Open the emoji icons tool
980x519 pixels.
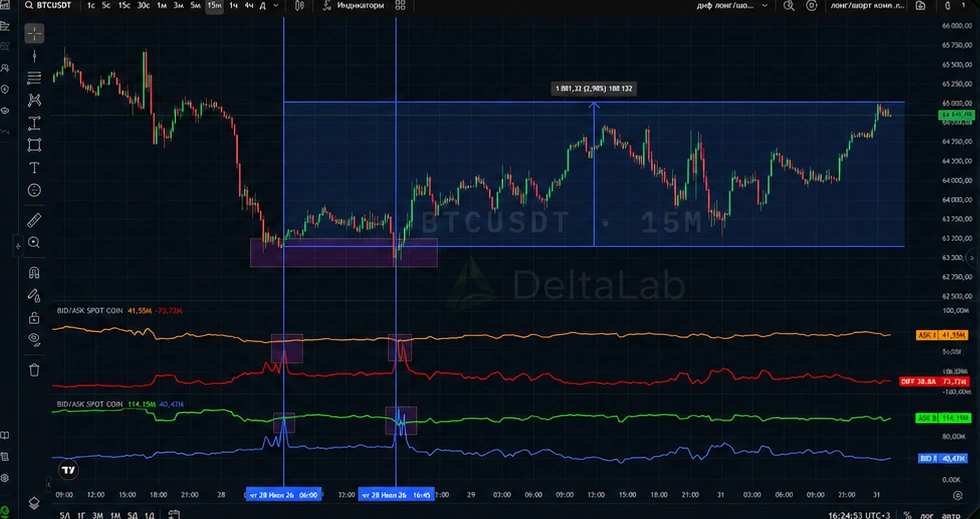[34, 190]
